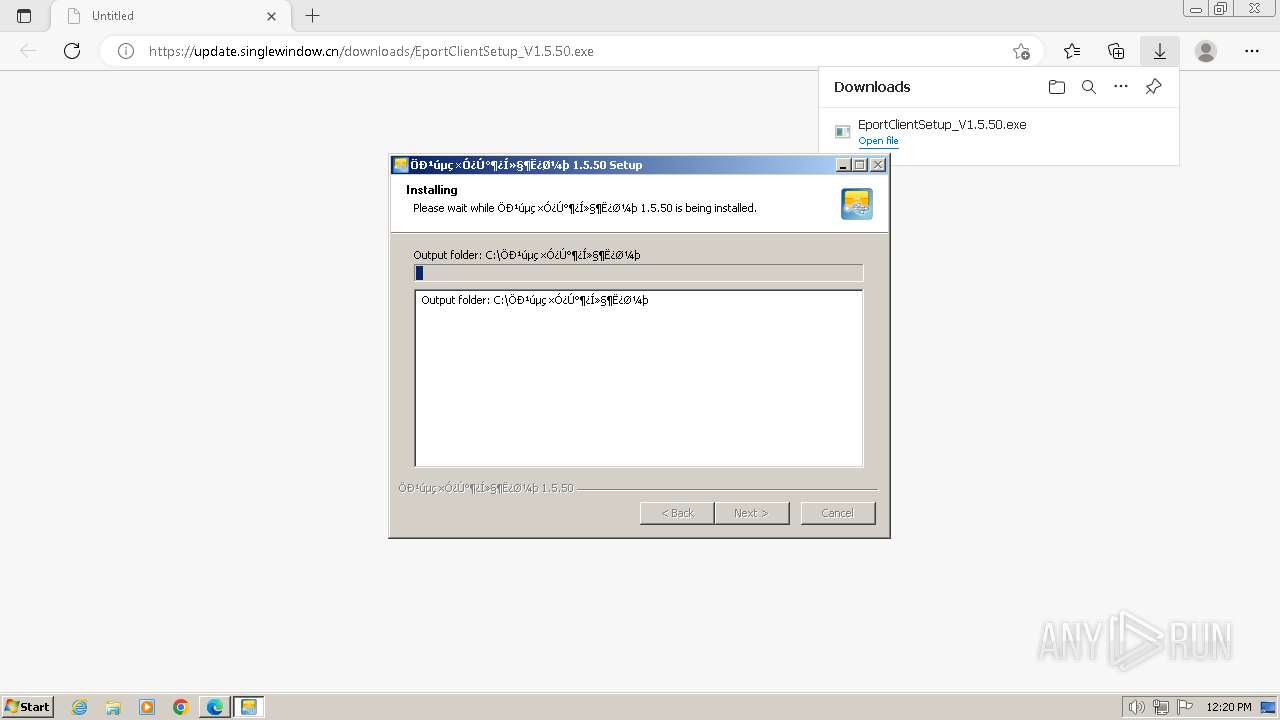The height and width of the screenshot is (720, 1280).
Task: Click the disabled Back button
Action: point(677,513)
